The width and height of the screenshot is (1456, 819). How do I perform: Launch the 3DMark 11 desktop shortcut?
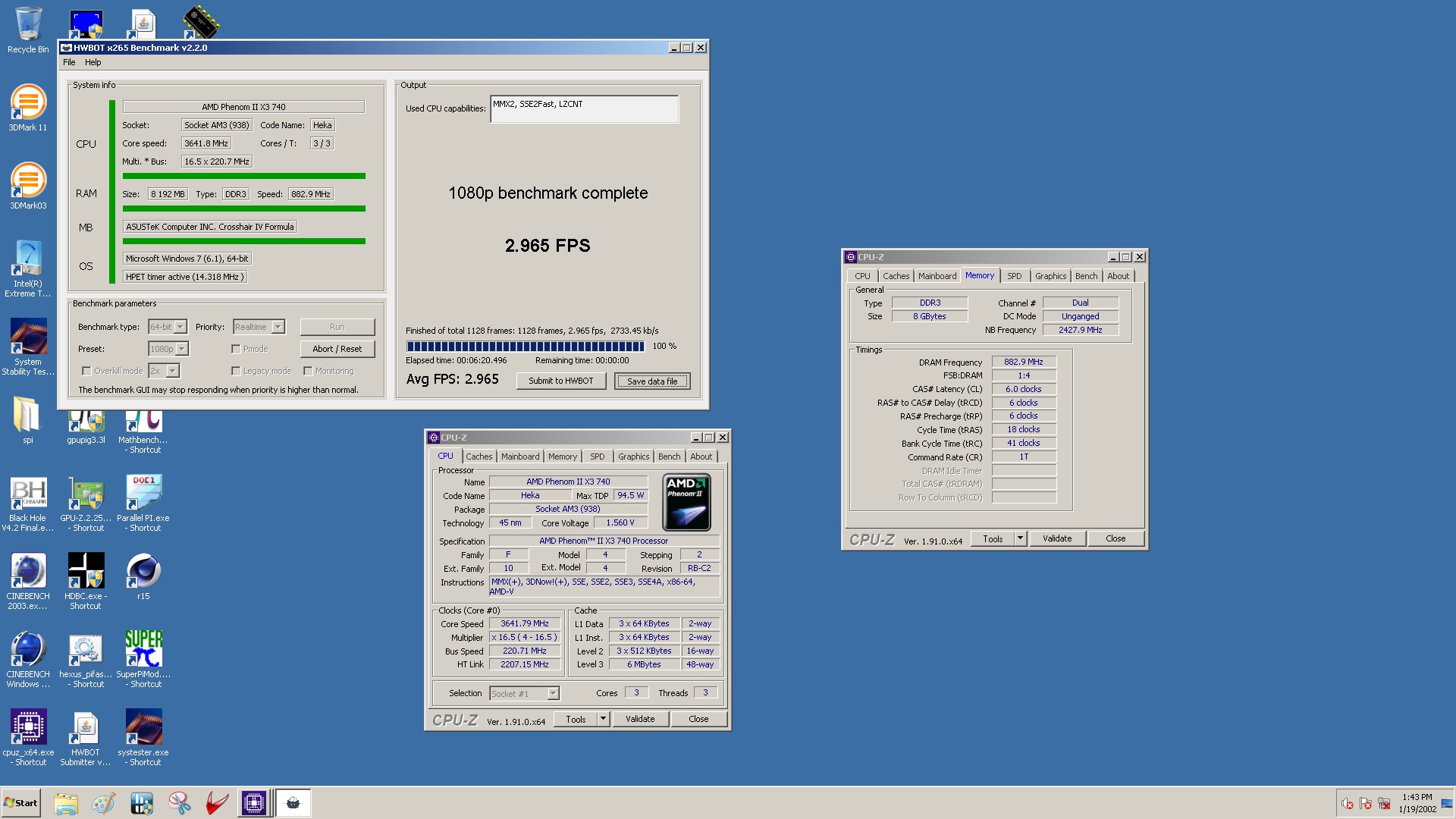[28, 108]
